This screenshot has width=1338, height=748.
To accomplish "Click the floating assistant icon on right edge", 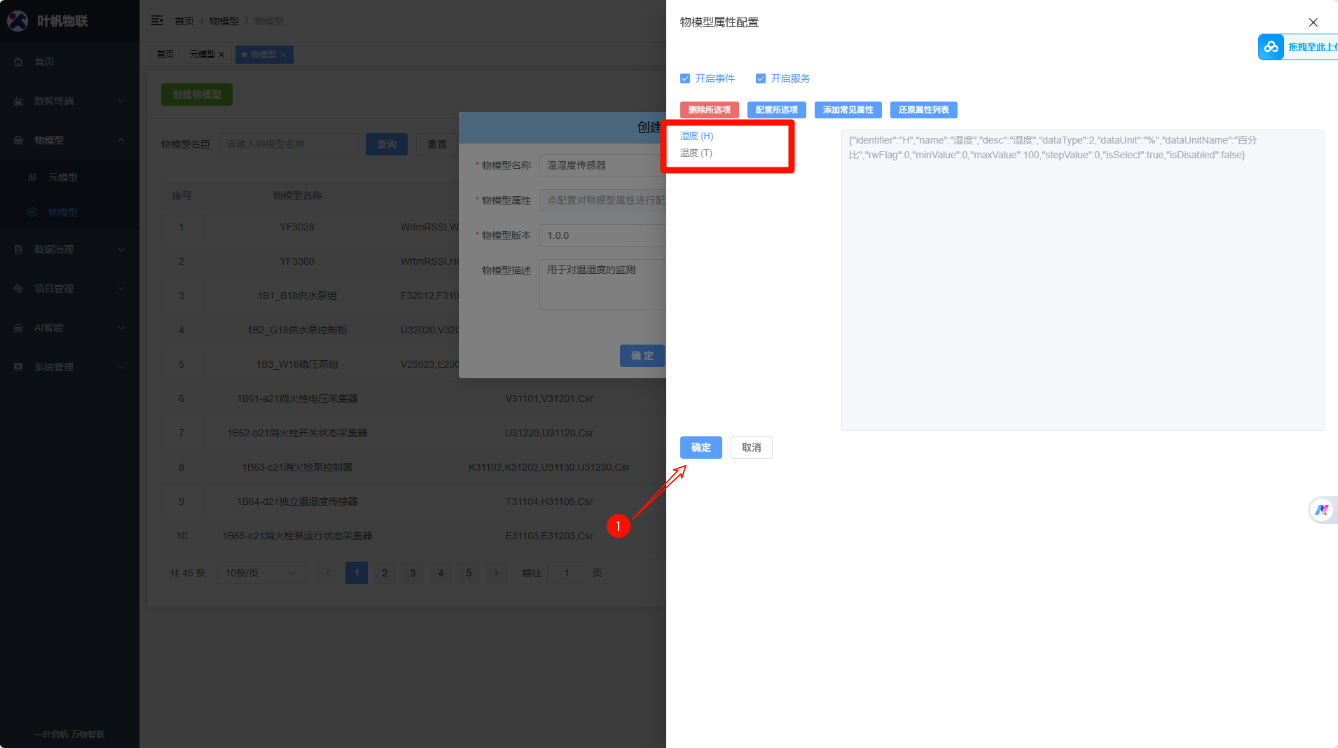I will click(1322, 510).
